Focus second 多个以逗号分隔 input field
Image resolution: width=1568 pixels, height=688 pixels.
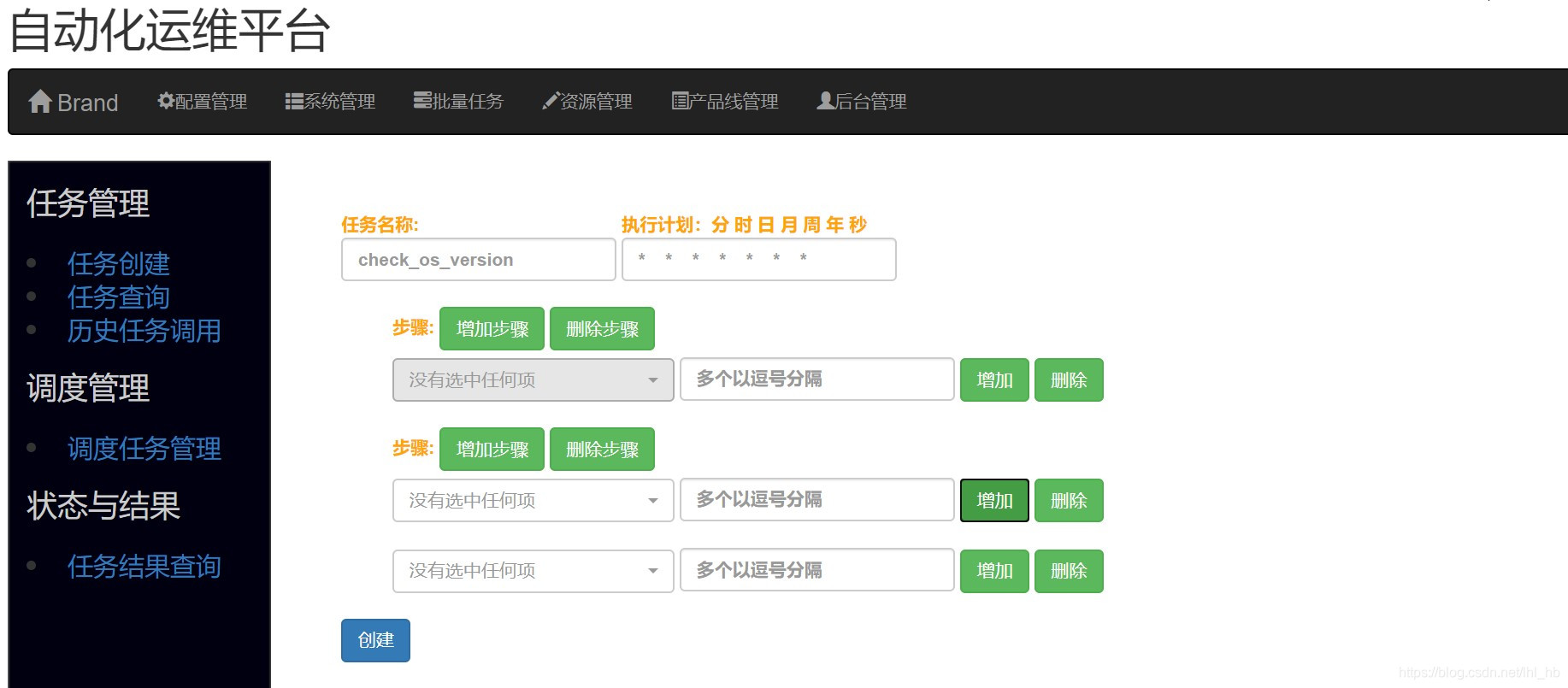[817, 500]
